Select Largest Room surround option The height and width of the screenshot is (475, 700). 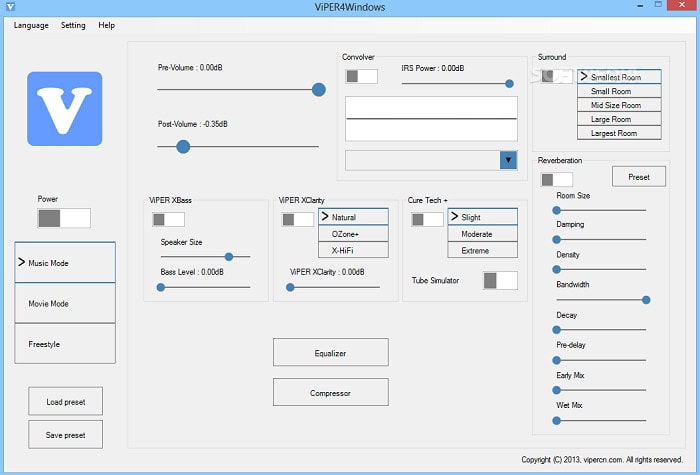click(x=619, y=133)
